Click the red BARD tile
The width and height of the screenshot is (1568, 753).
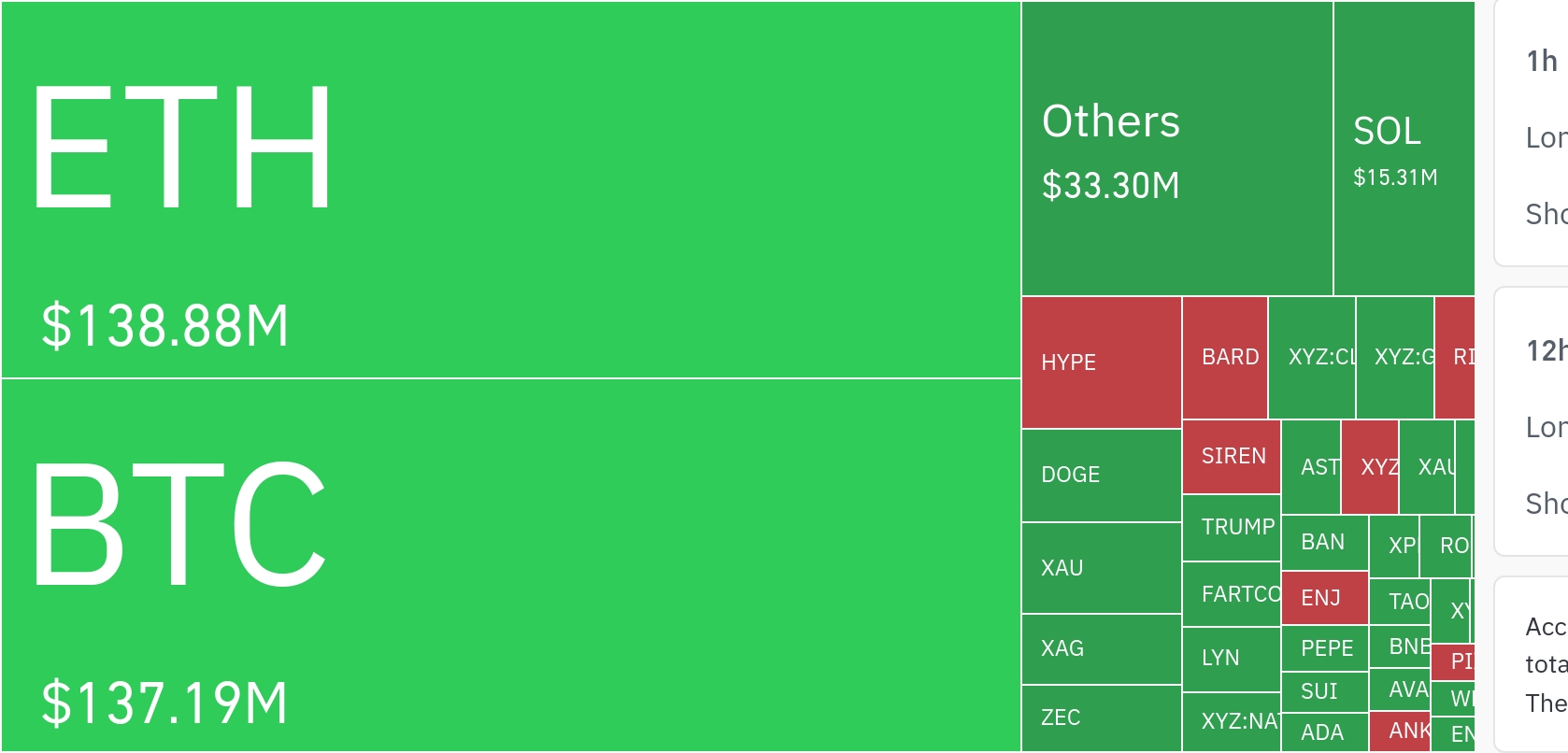(x=1224, y=358)
